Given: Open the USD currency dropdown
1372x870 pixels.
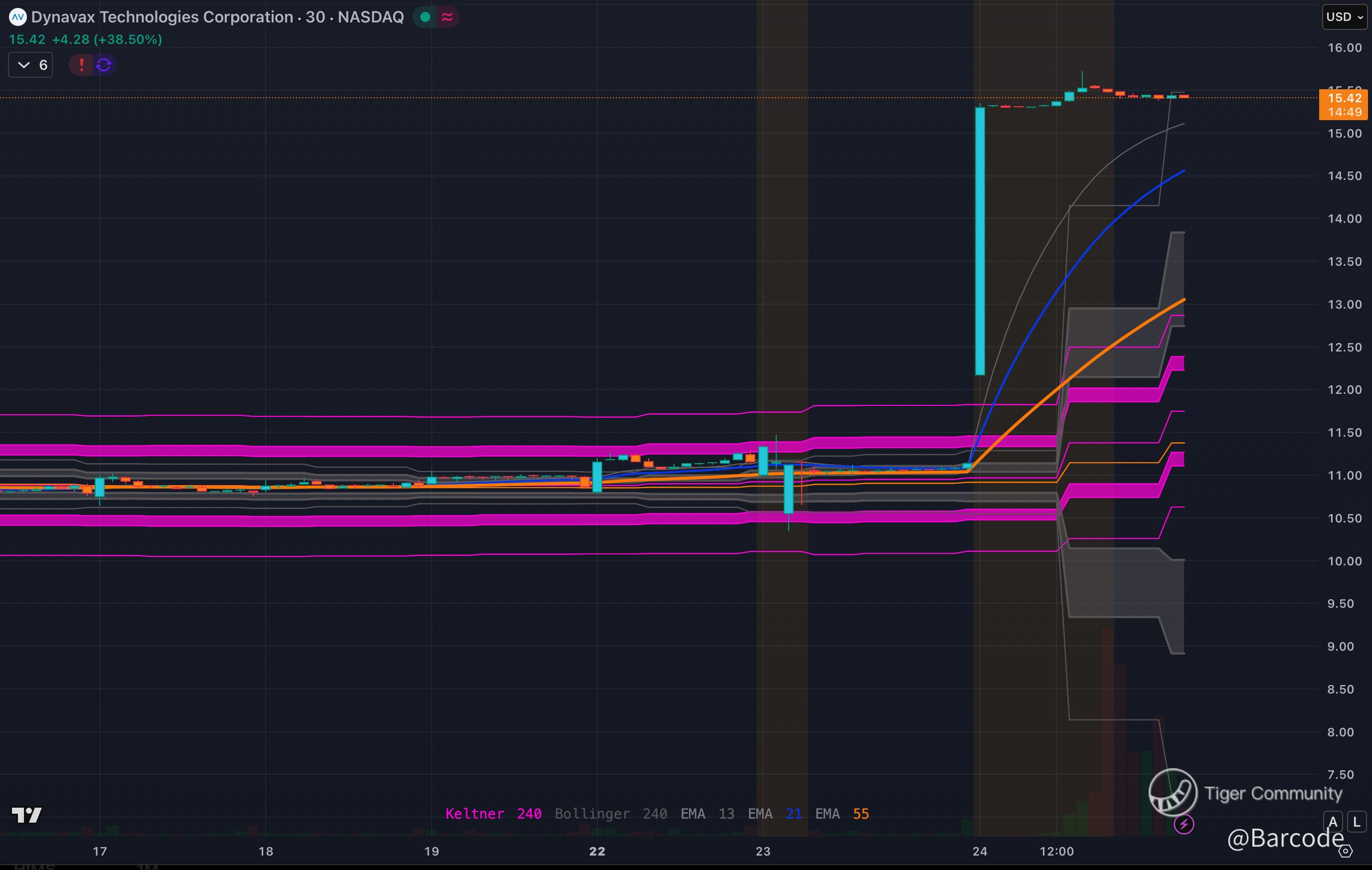Looking at the screenshot, I should [1345, 17].
